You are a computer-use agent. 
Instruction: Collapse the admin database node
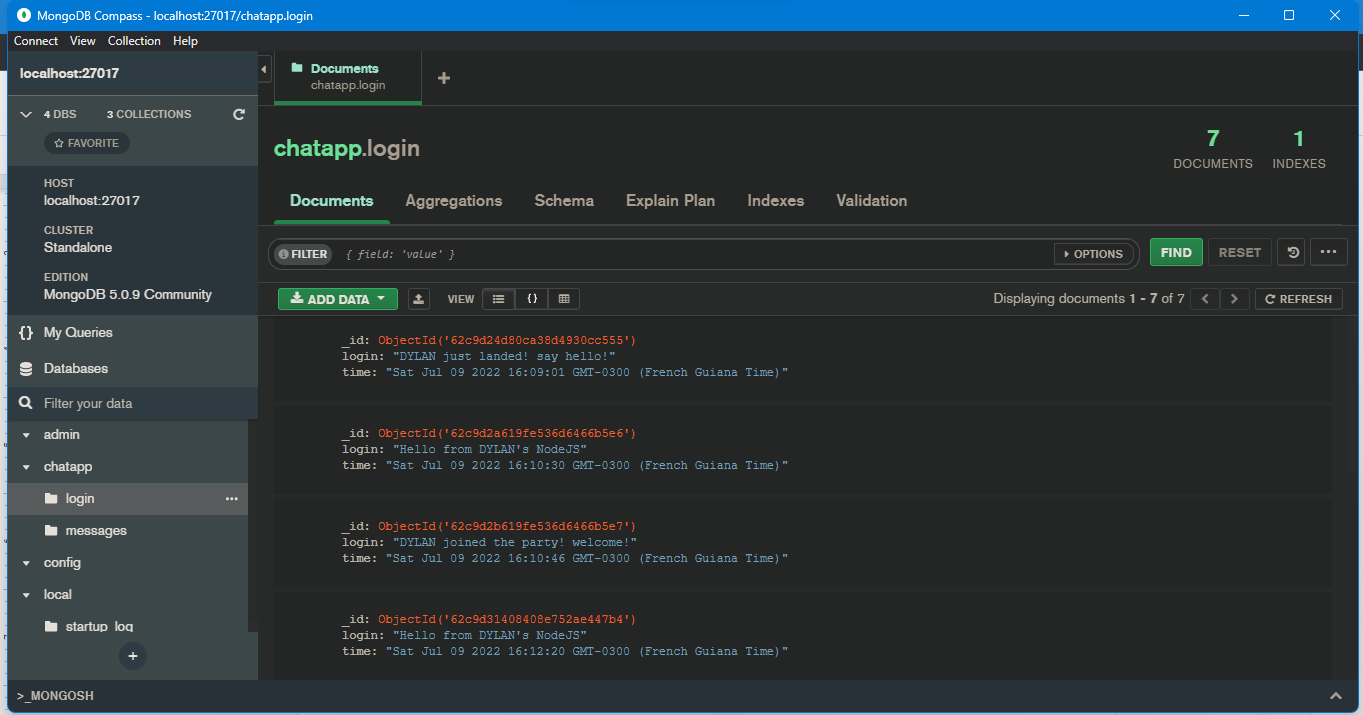click(27, 435)
